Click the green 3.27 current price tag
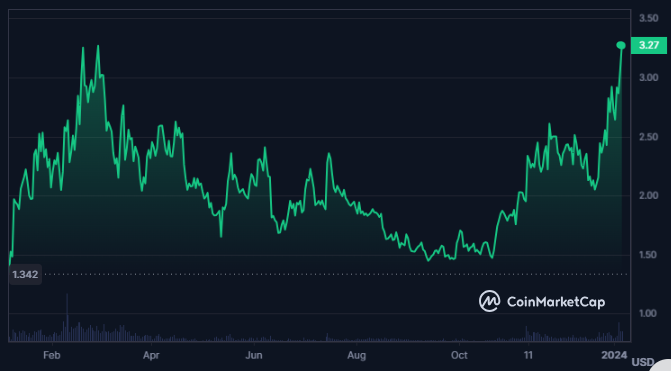The image size is (671, 371). click(649, 45)
